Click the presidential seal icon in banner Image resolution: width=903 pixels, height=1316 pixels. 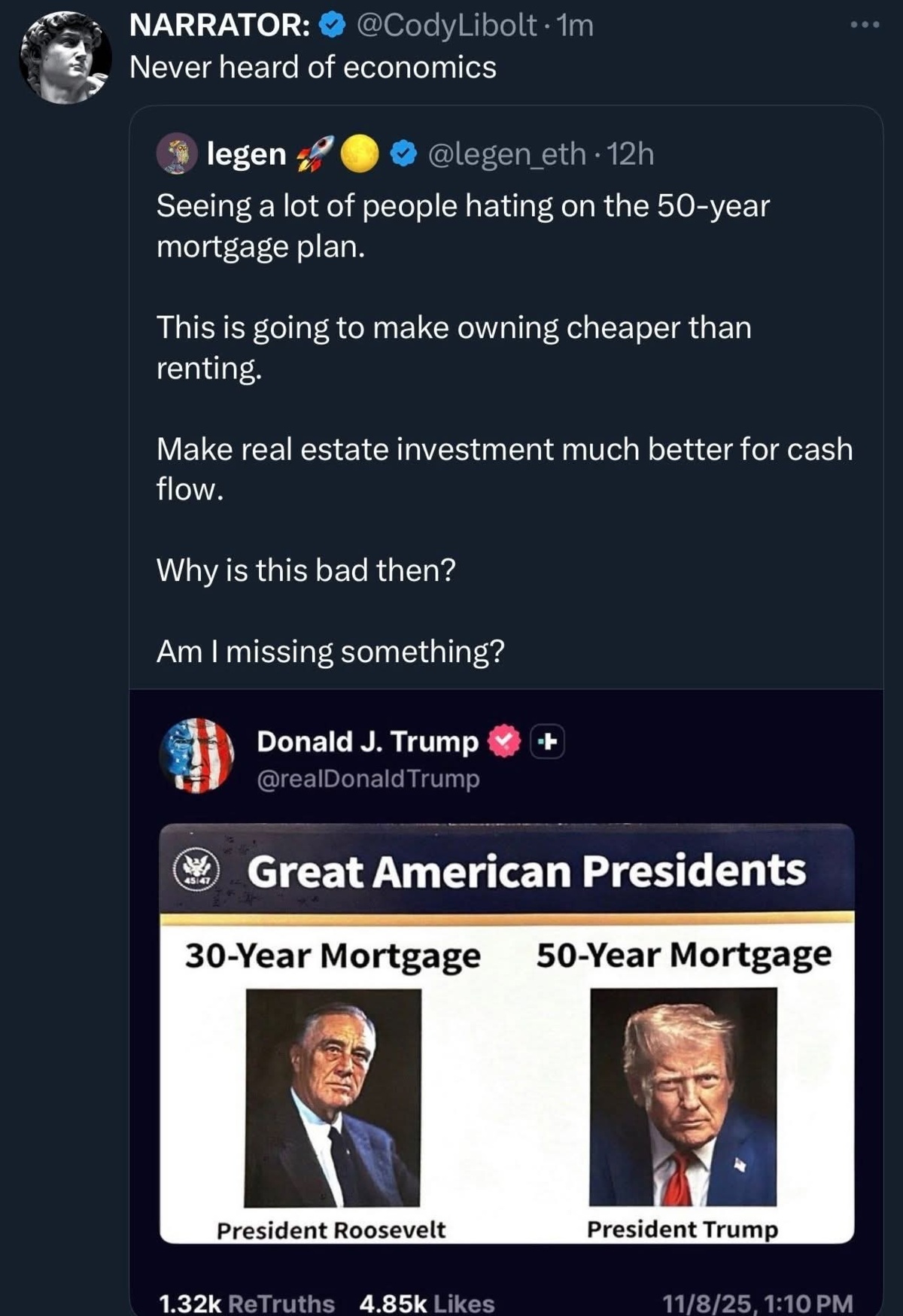(x=196, y=871)
